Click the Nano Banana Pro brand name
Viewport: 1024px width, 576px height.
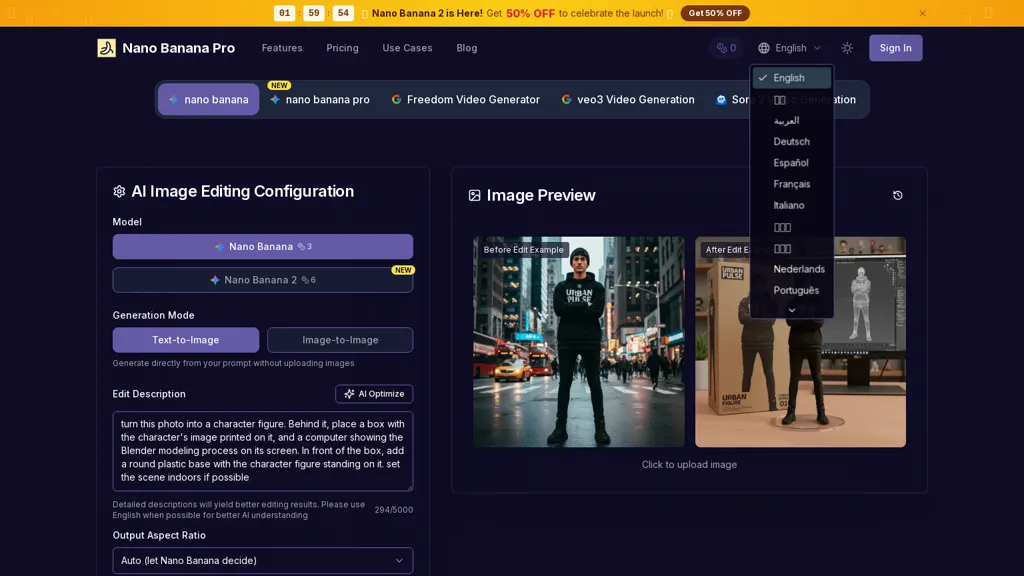(178, 48)
